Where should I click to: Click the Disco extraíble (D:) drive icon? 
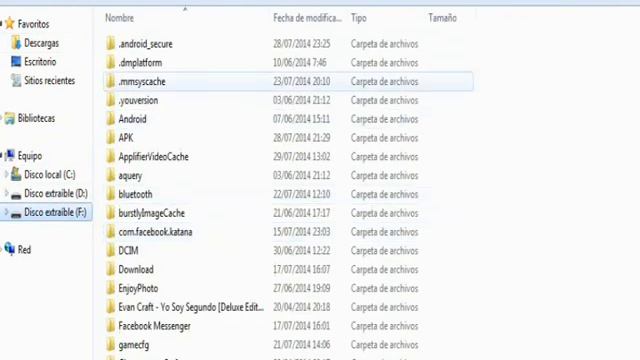point(16,195)
